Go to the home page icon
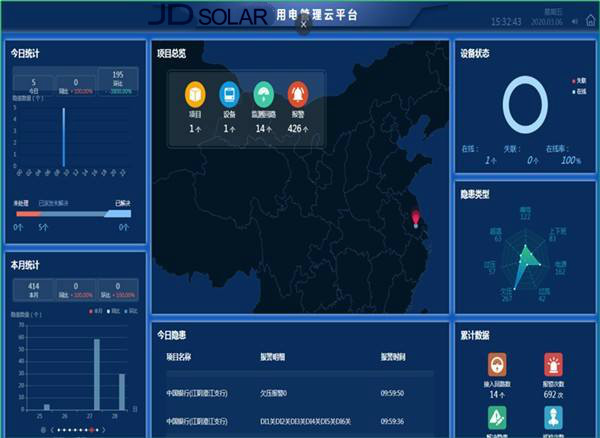 (591, 20)
